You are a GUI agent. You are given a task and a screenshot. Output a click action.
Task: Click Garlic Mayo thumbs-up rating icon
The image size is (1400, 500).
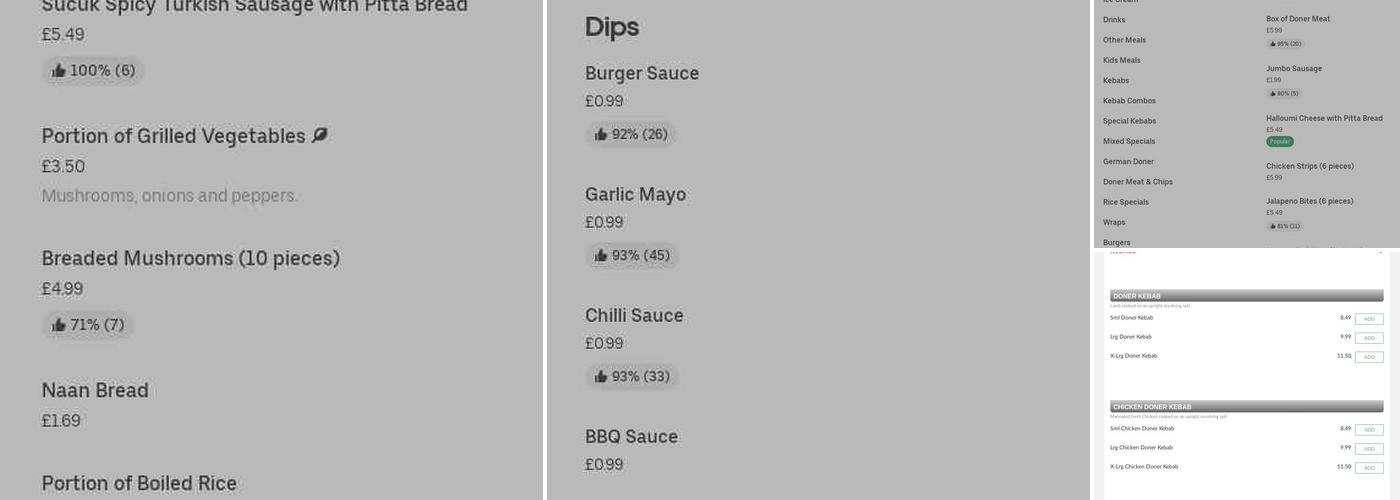(601, 256)
